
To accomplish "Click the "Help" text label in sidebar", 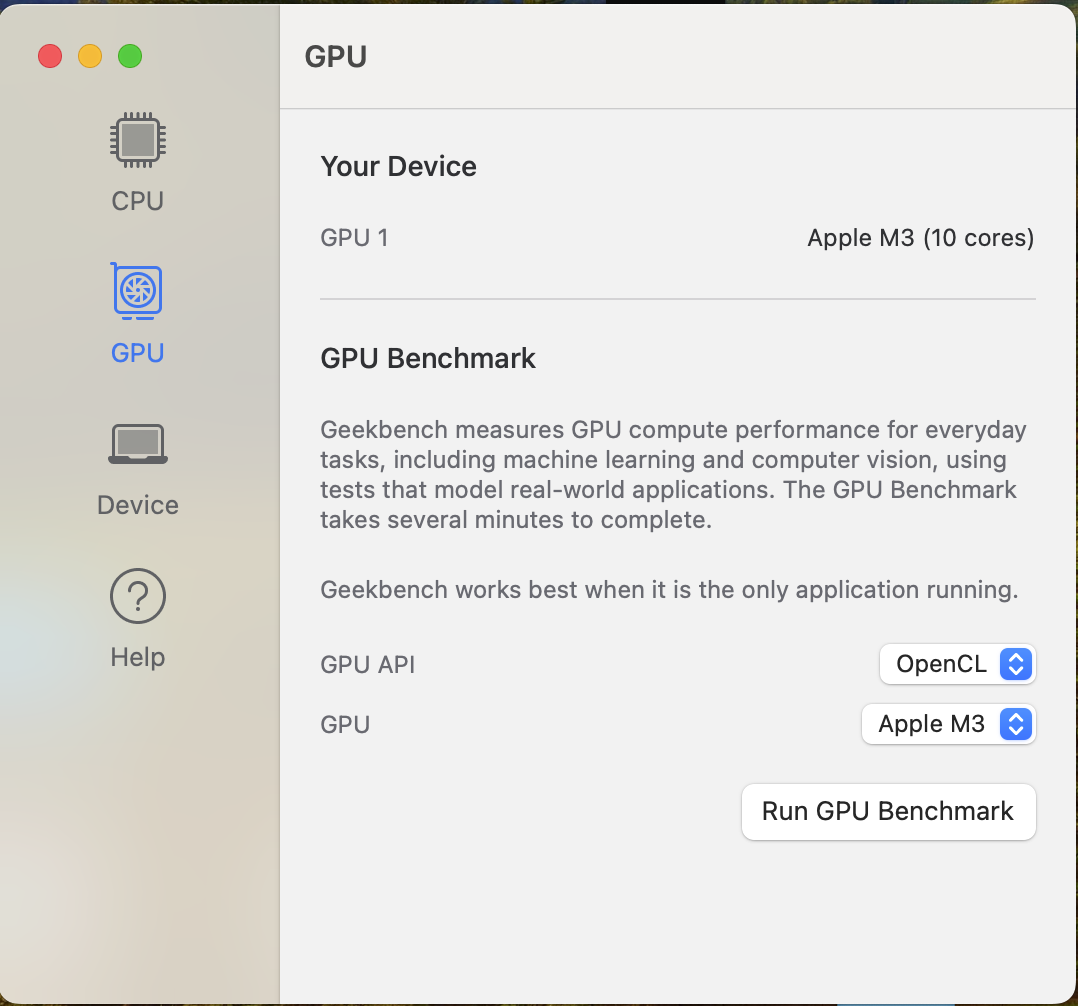I will pos(138,657).
